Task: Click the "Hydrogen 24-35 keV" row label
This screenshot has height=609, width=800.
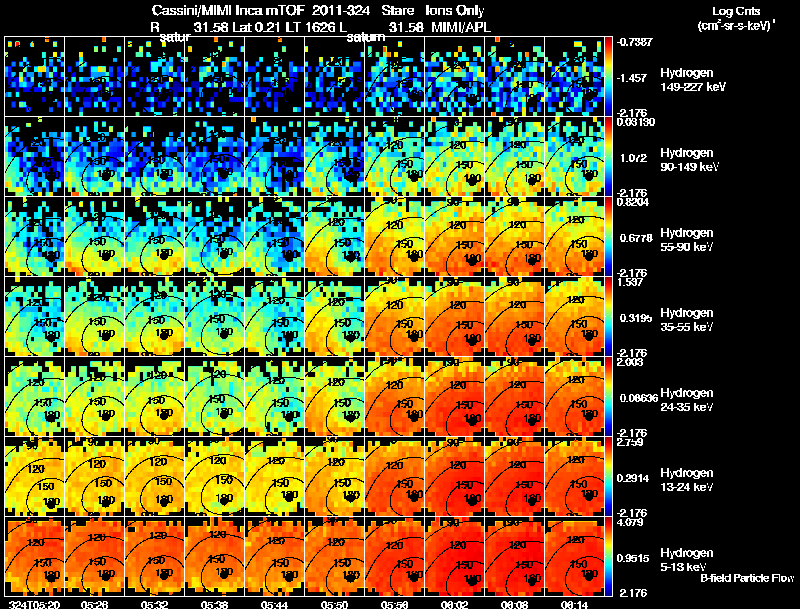Action: pyautogui.click(x=687, y=400)
